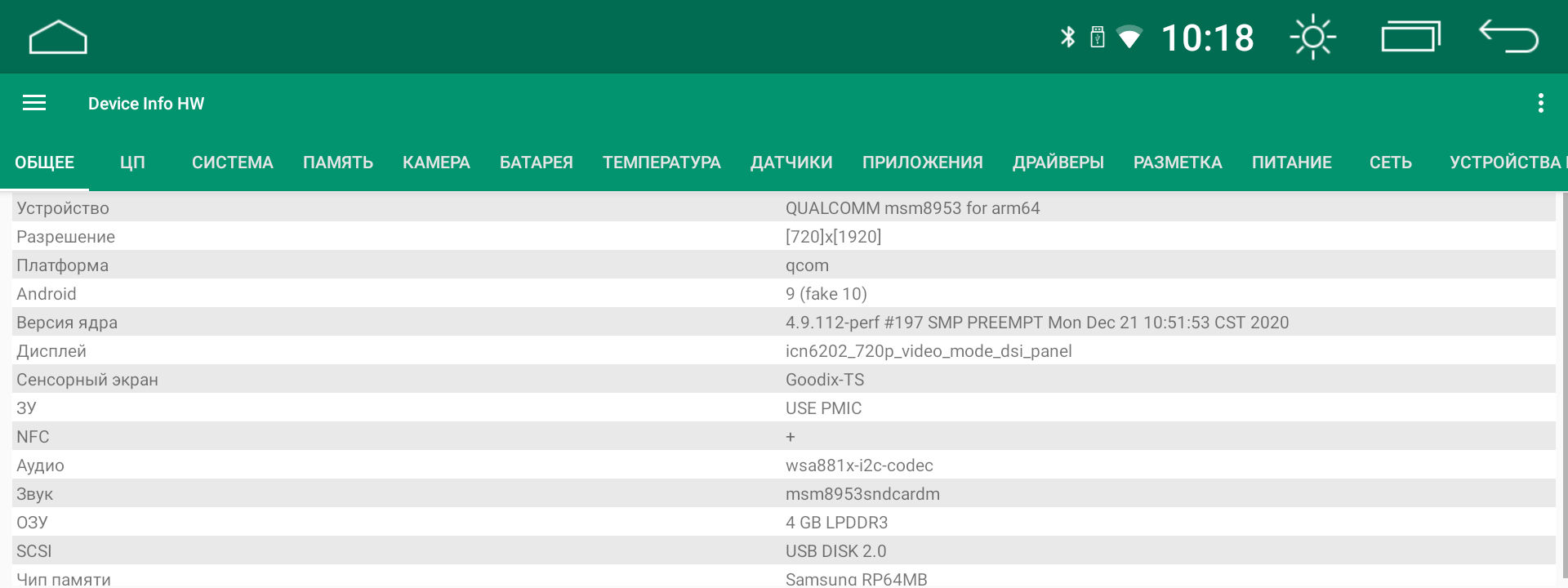The image size is (1568, 588).
Task: Switch to the ЦП tab
Action: tap(132, 163)
